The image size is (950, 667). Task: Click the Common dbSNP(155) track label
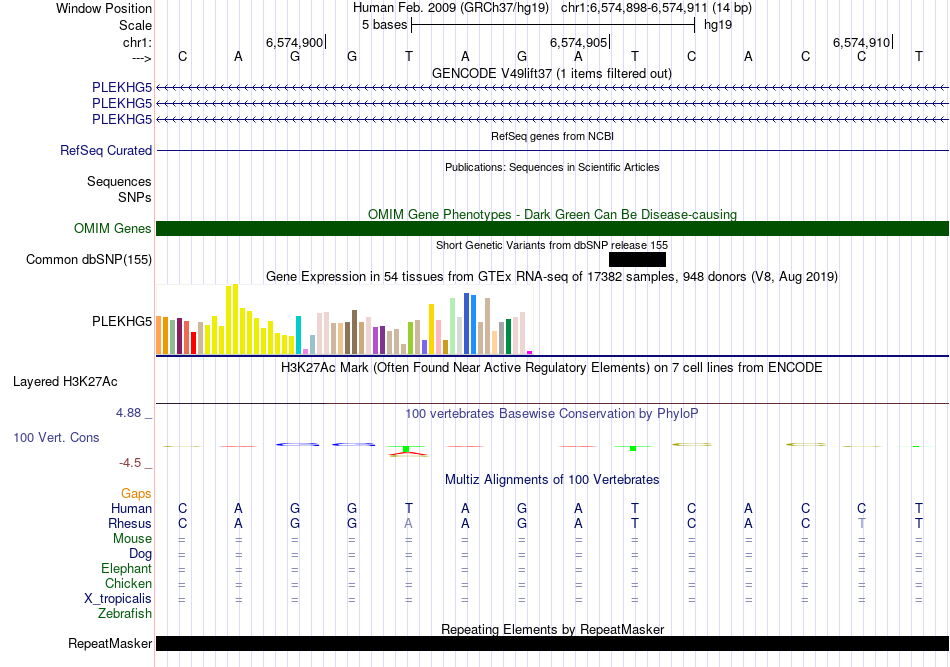pos(89,260)
